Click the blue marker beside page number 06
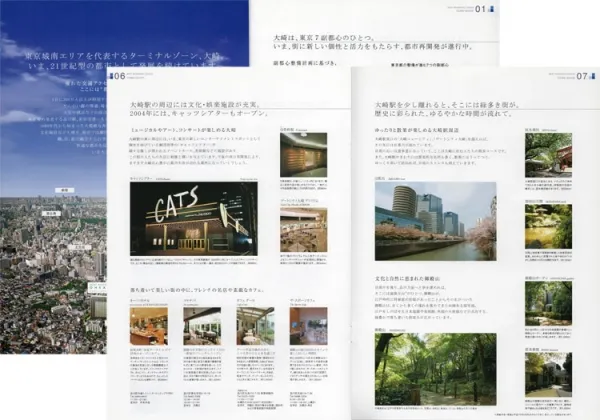 (111, 76)
